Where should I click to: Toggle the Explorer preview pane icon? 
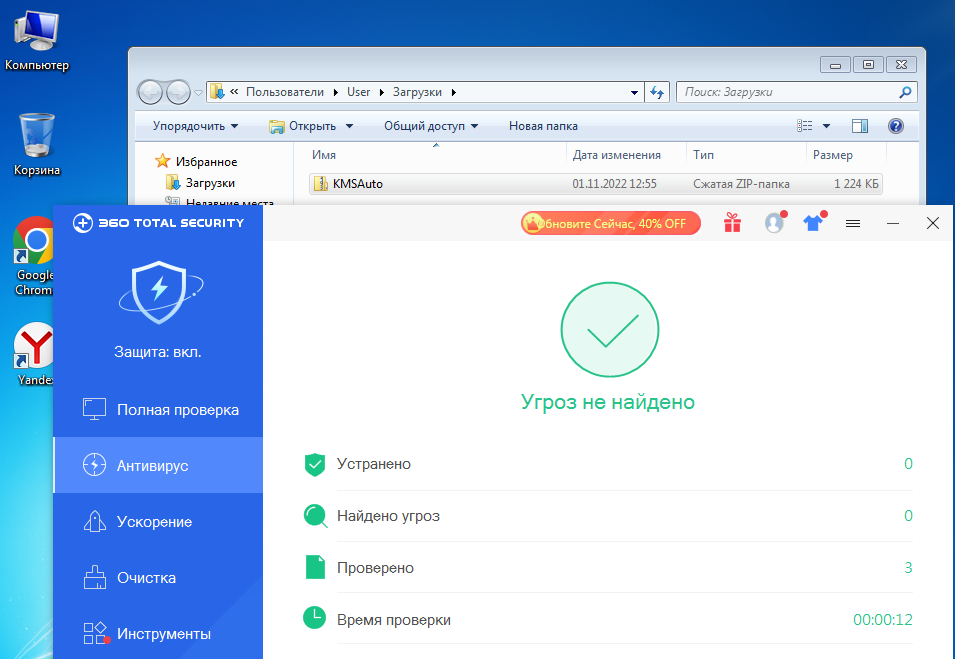point(859,126)
